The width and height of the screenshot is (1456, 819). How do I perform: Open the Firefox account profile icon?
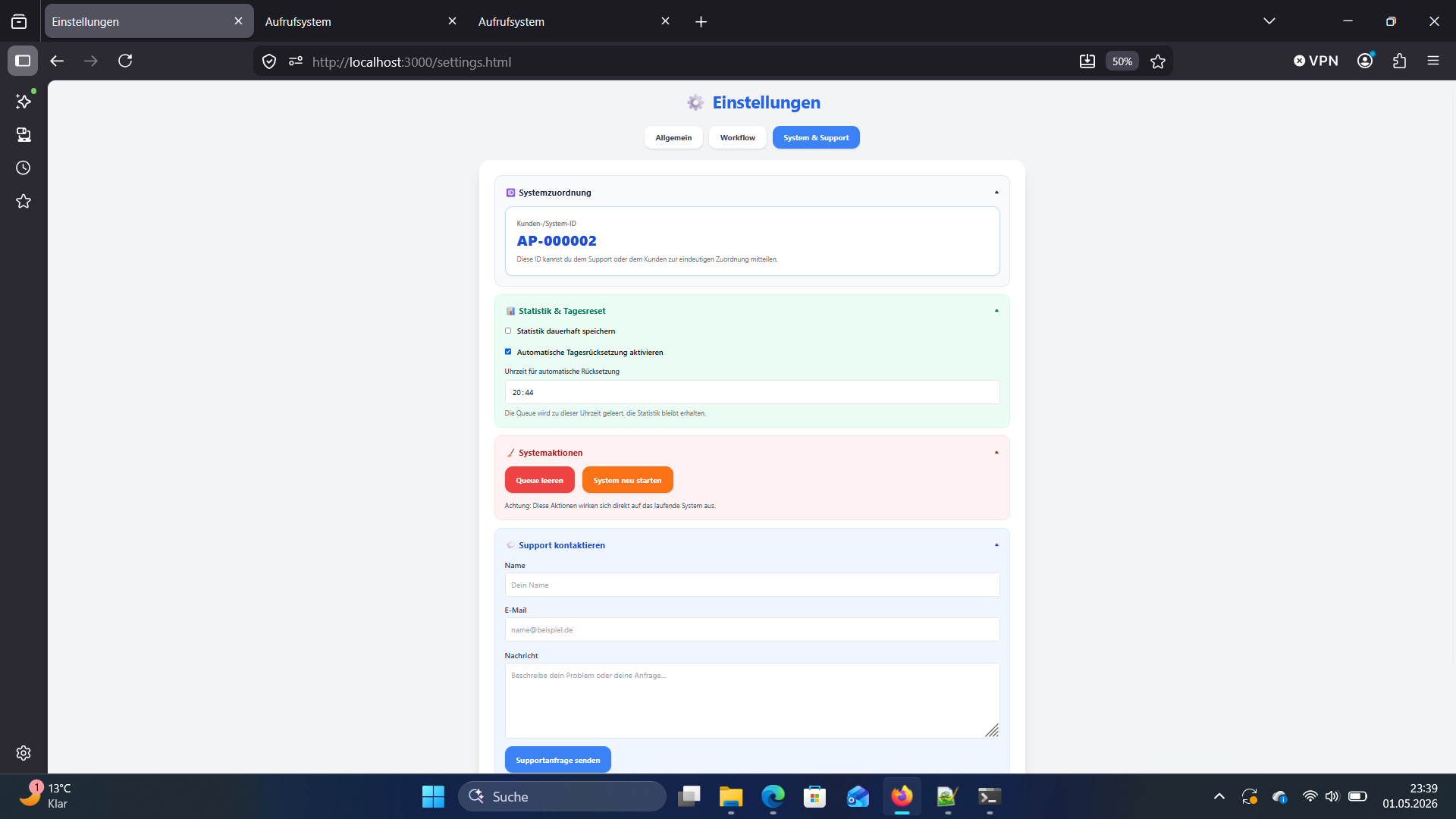pos(1365,61)
